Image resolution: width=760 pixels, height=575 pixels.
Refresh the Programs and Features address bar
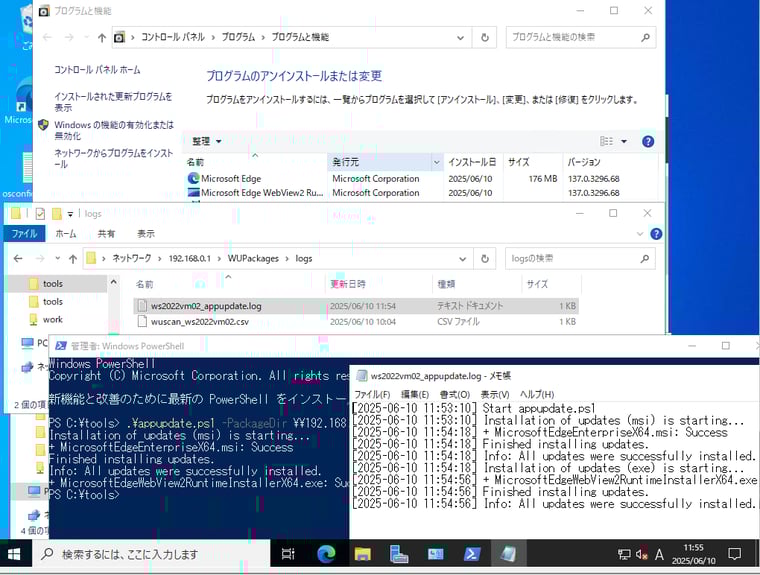[x=485, y=37]
